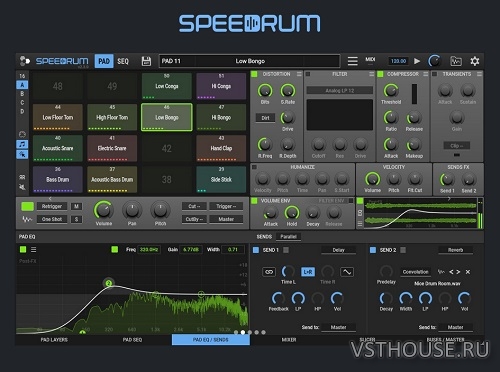Toggle the Send 1 blue enable square
The height and width of the screenshot is (372, 500).
pyautogui.click(x=256, y=250)
